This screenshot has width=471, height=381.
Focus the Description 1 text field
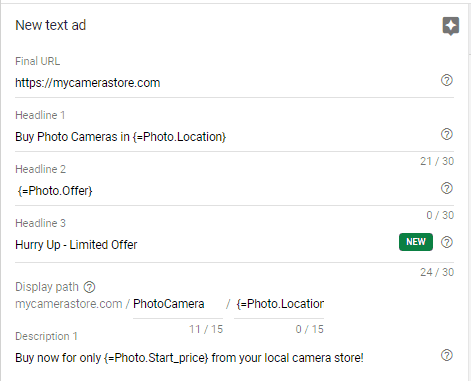coord(227,358)
